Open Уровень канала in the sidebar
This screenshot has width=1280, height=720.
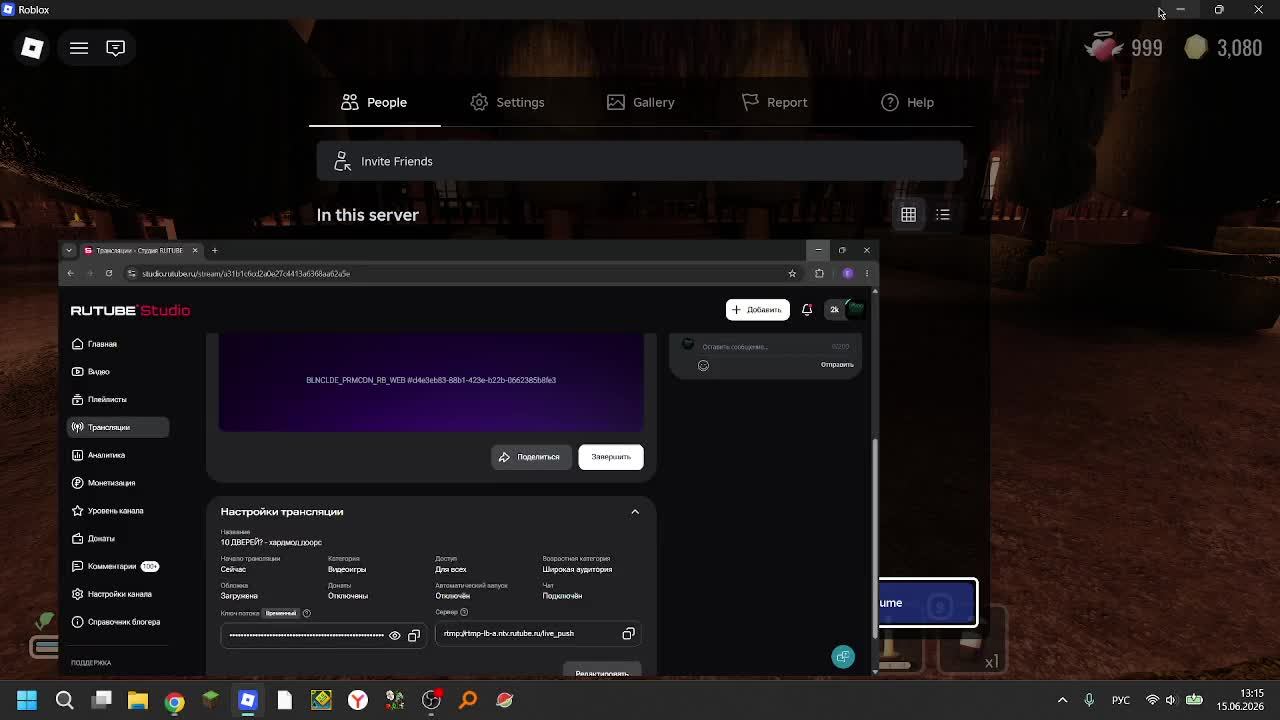(x=117, y=511)
